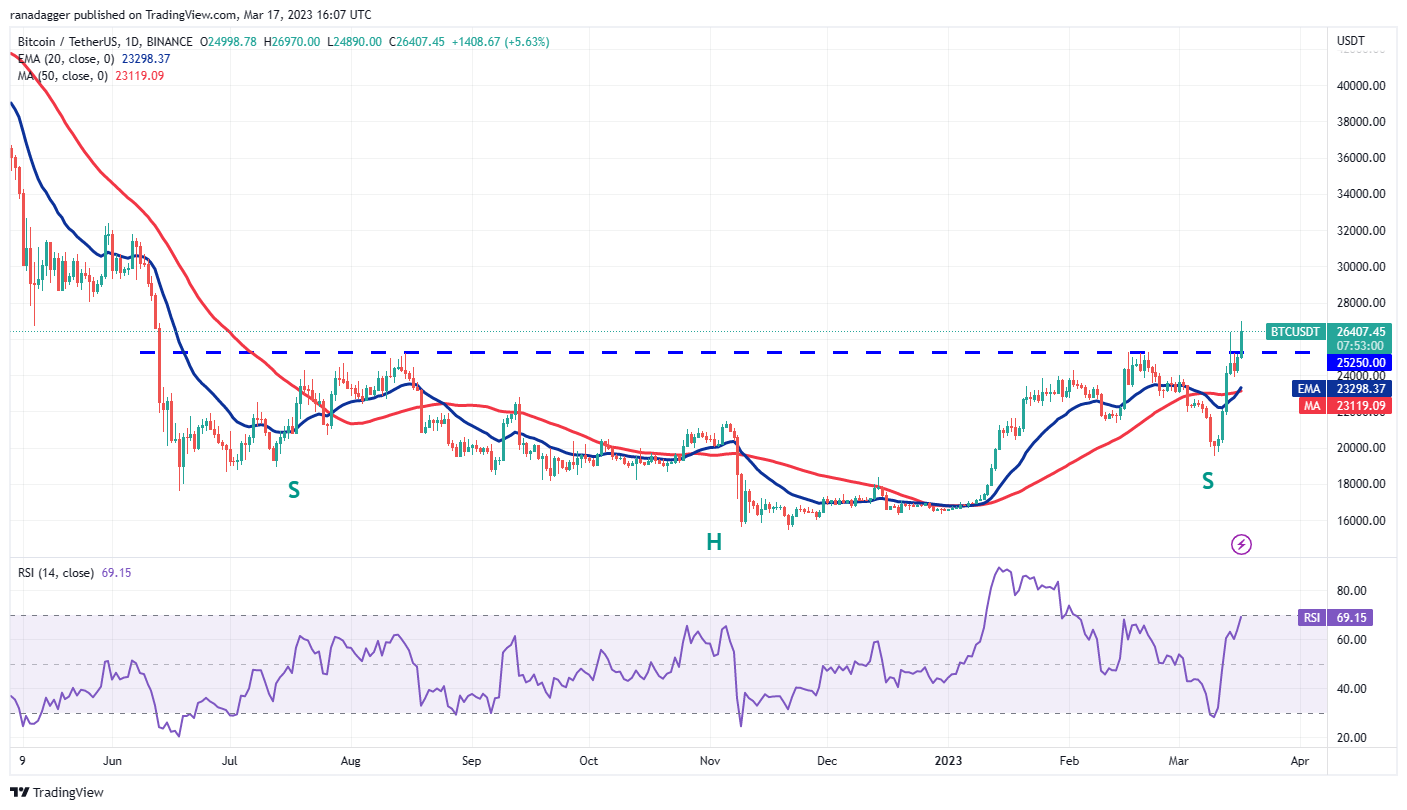Screen dimensions: 1407x810
Task: Click the purple lightning bolt event icon
Action: (x=1241, y=545)
